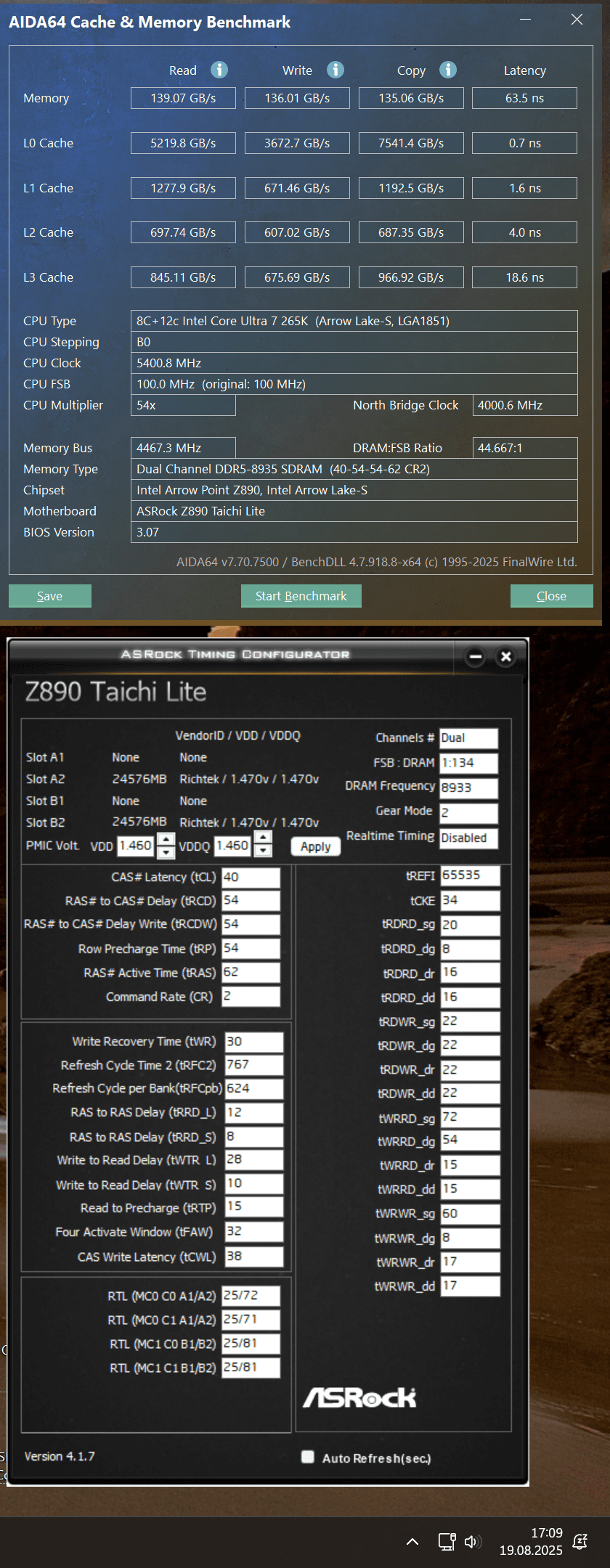Open the notifications bell icon
The width and height of the screenshot is (610, 1568).
pyautogui.click(x=579, y=1541)
